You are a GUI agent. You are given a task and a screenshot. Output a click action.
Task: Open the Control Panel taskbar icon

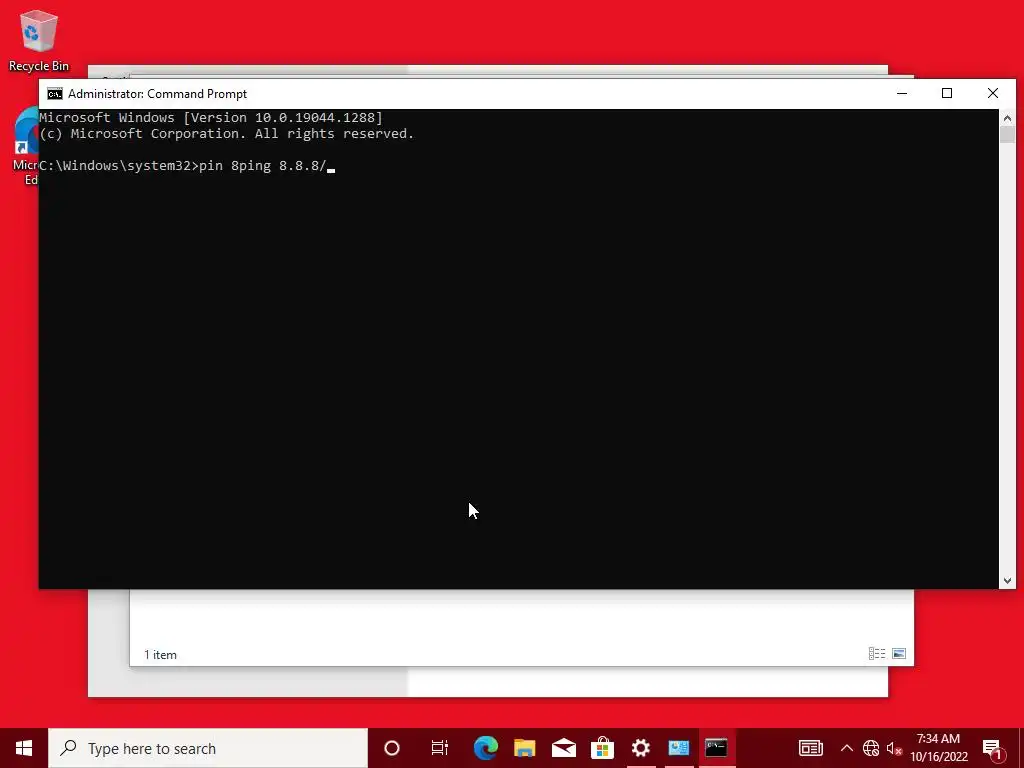679,748
